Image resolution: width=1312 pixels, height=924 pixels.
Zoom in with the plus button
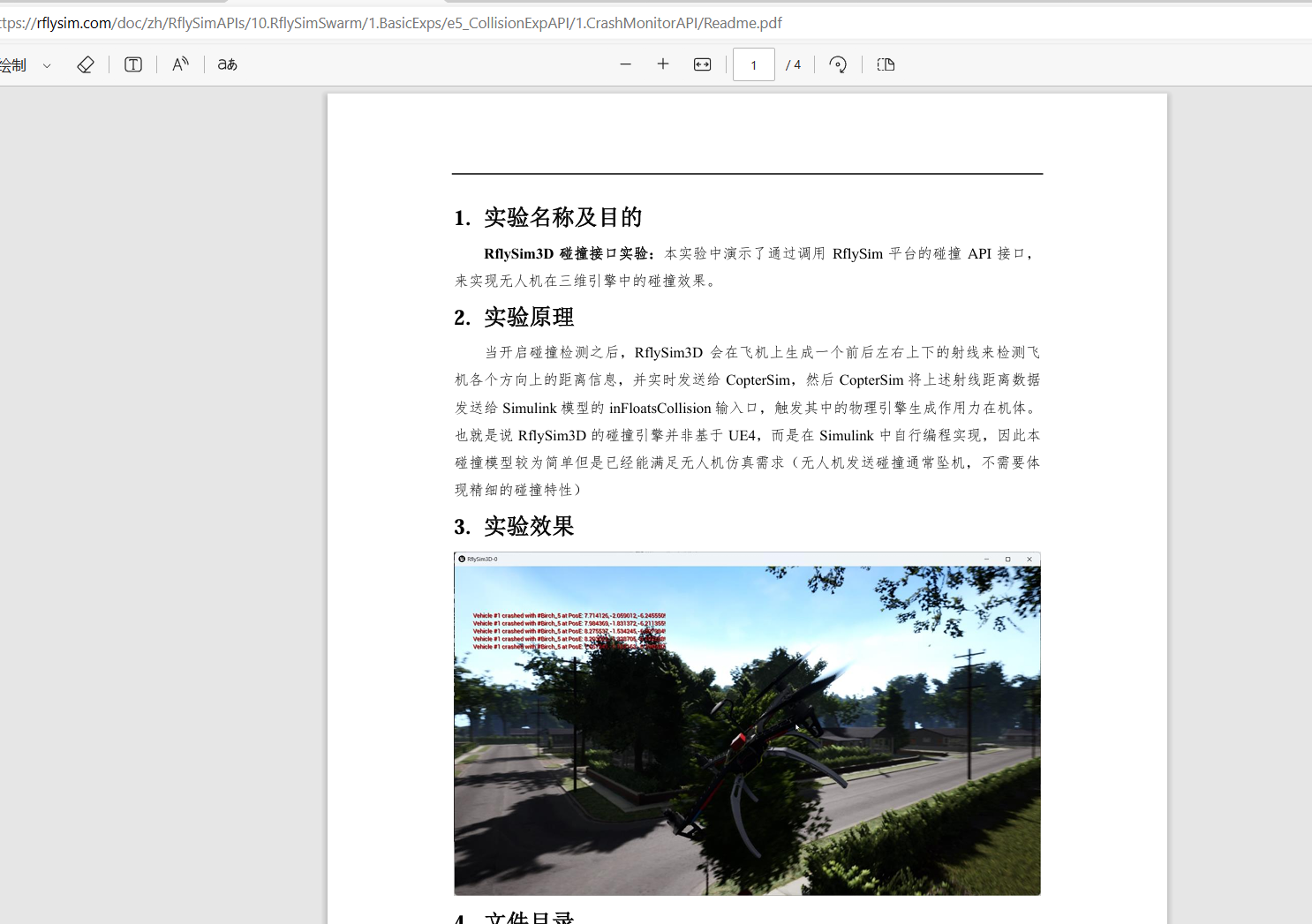(663, 64)
